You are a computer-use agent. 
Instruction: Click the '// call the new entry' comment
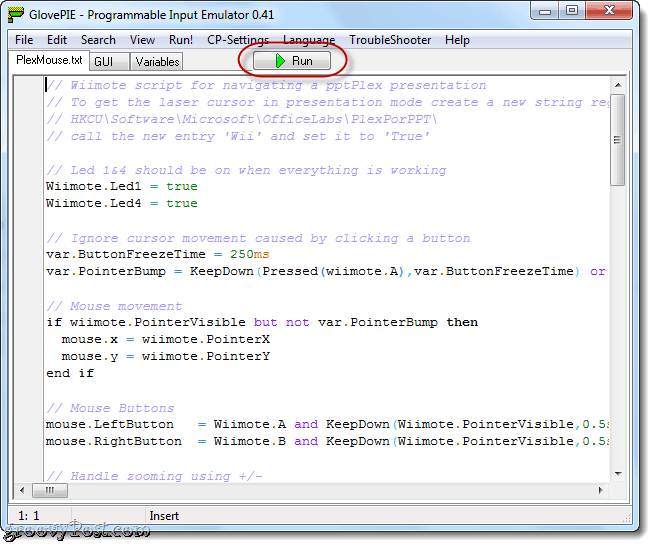click(238, 136)
